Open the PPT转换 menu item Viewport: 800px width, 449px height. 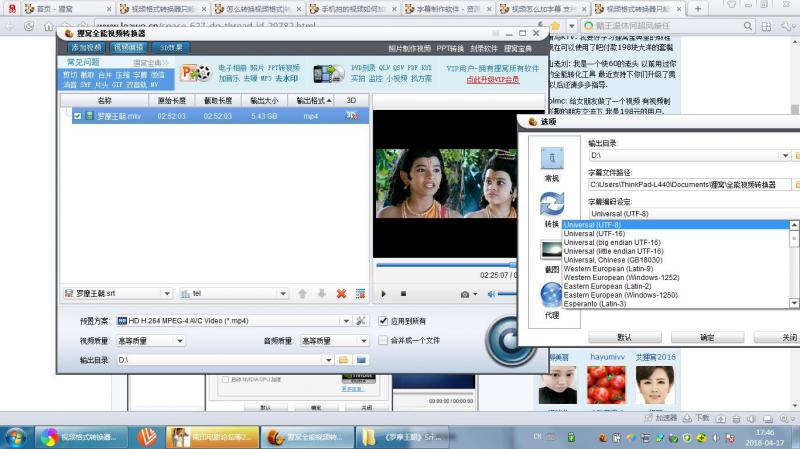[450, 48]
